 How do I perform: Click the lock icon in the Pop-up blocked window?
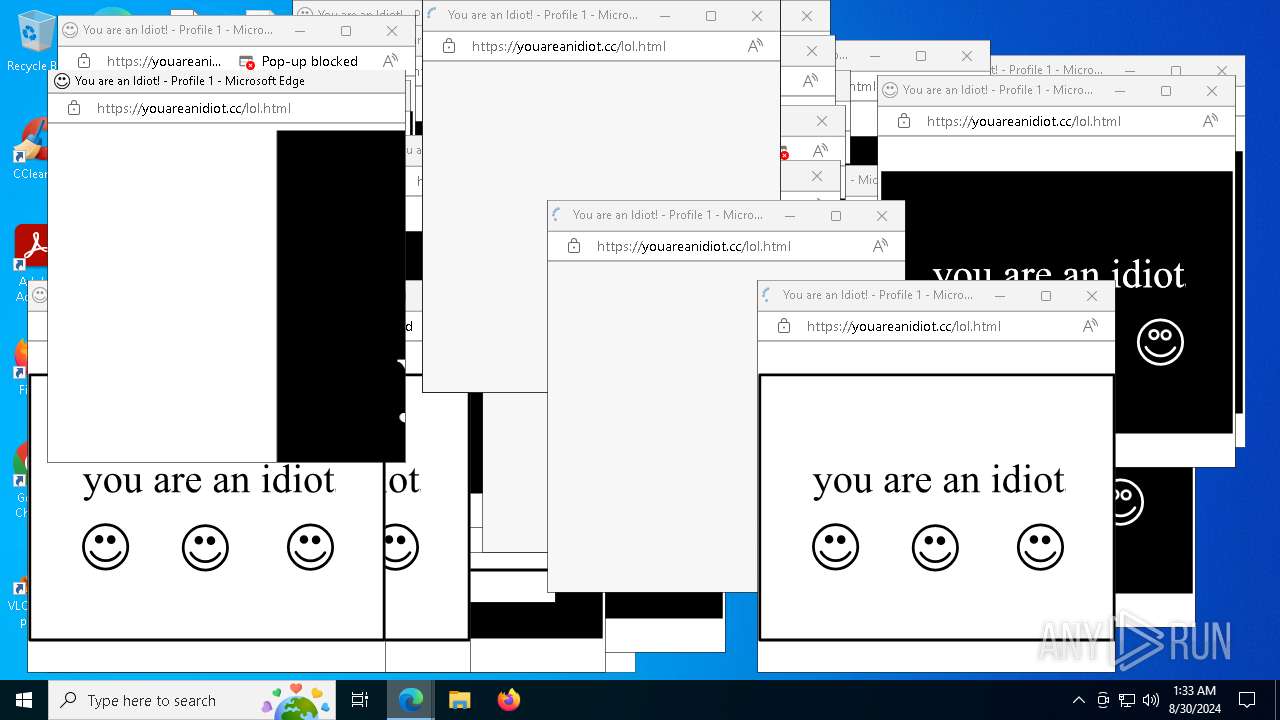(x=84, y=61)
